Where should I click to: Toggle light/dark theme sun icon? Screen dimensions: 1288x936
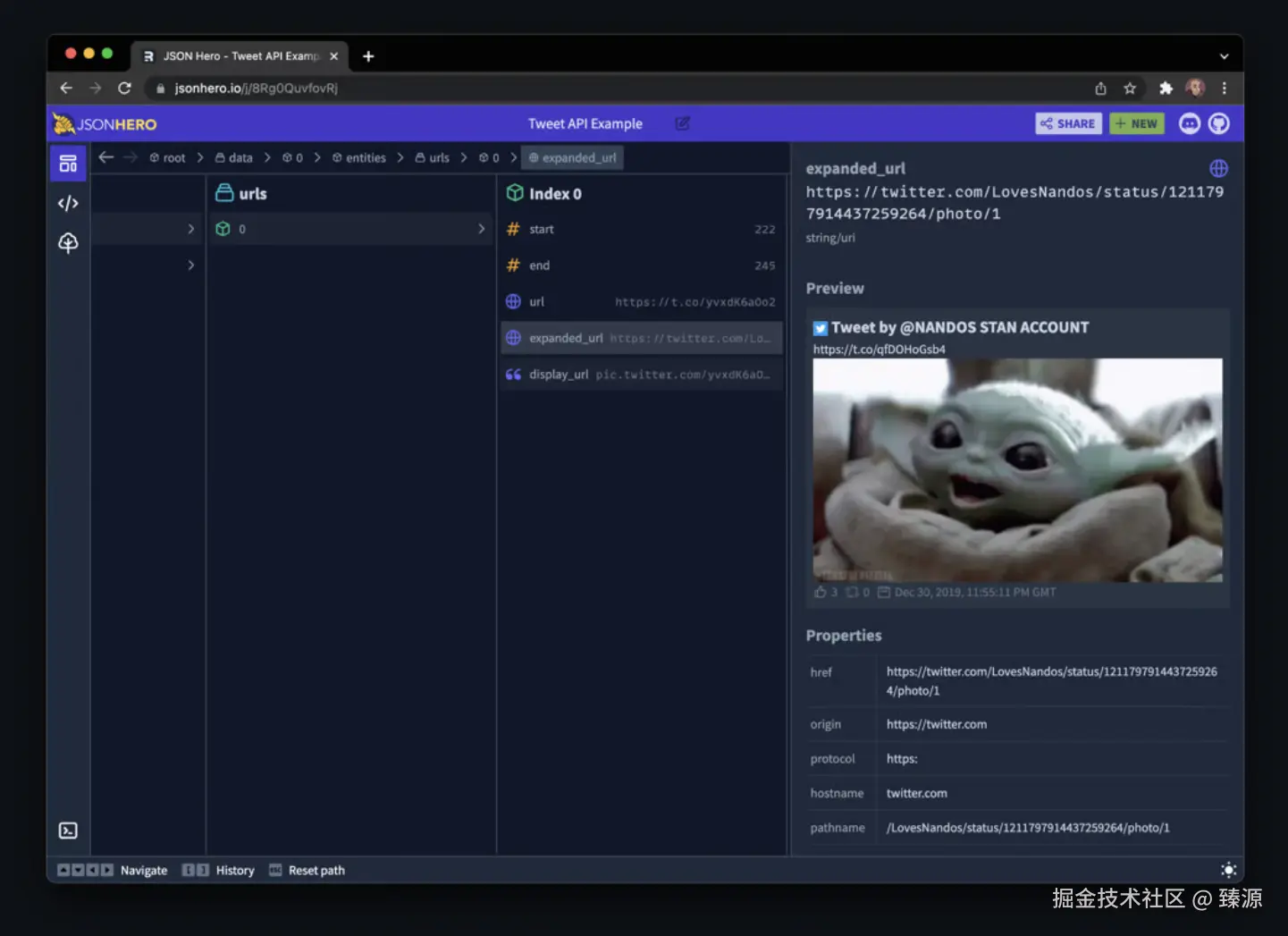1229,870
